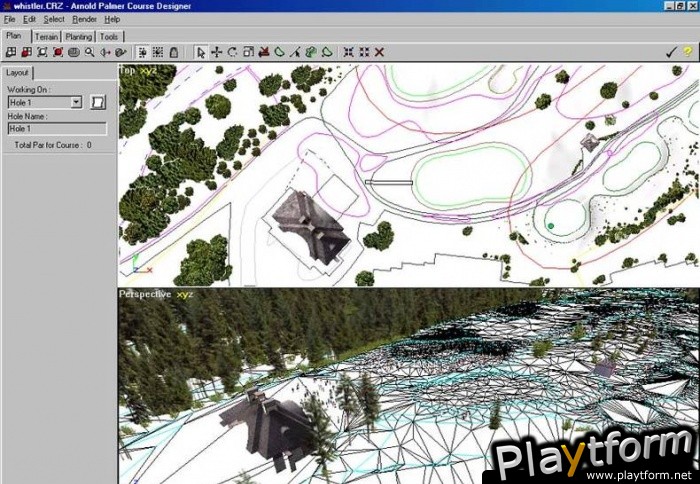Click the green outline shape tool
700x484 pixels.
click(279, 52)
